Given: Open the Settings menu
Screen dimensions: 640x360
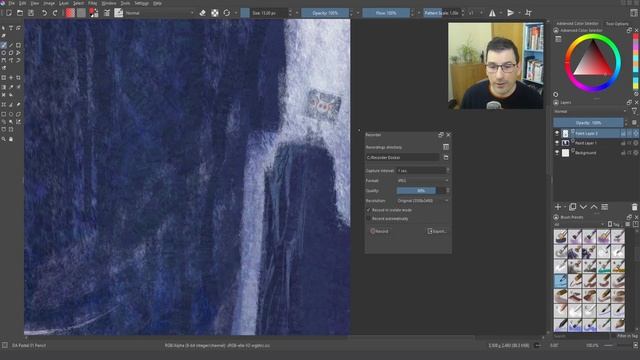Looking at the screenshot, I should coord(142,3).
